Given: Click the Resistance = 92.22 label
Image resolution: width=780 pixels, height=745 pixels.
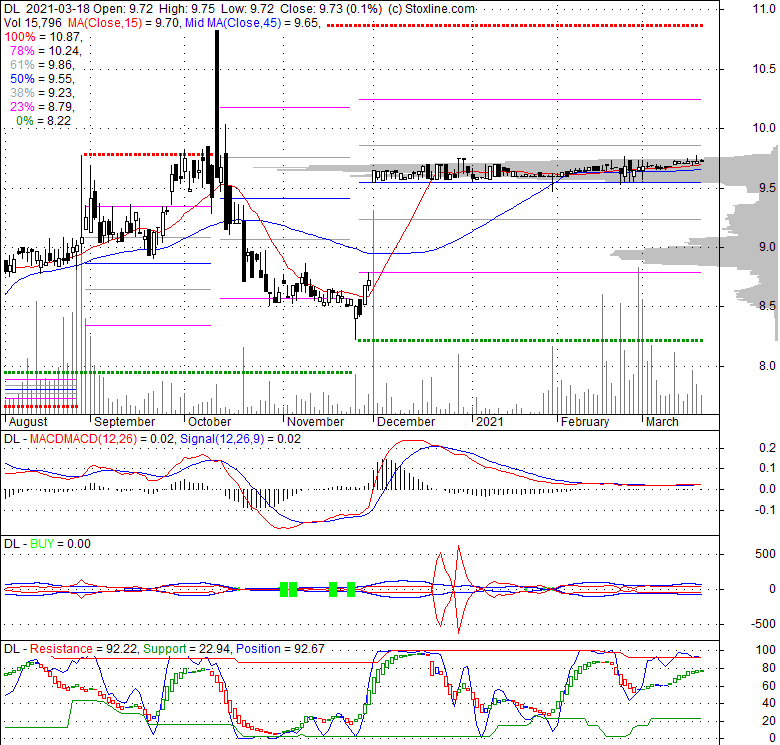Looking at the screenshot, I should [x=82, y=649].
